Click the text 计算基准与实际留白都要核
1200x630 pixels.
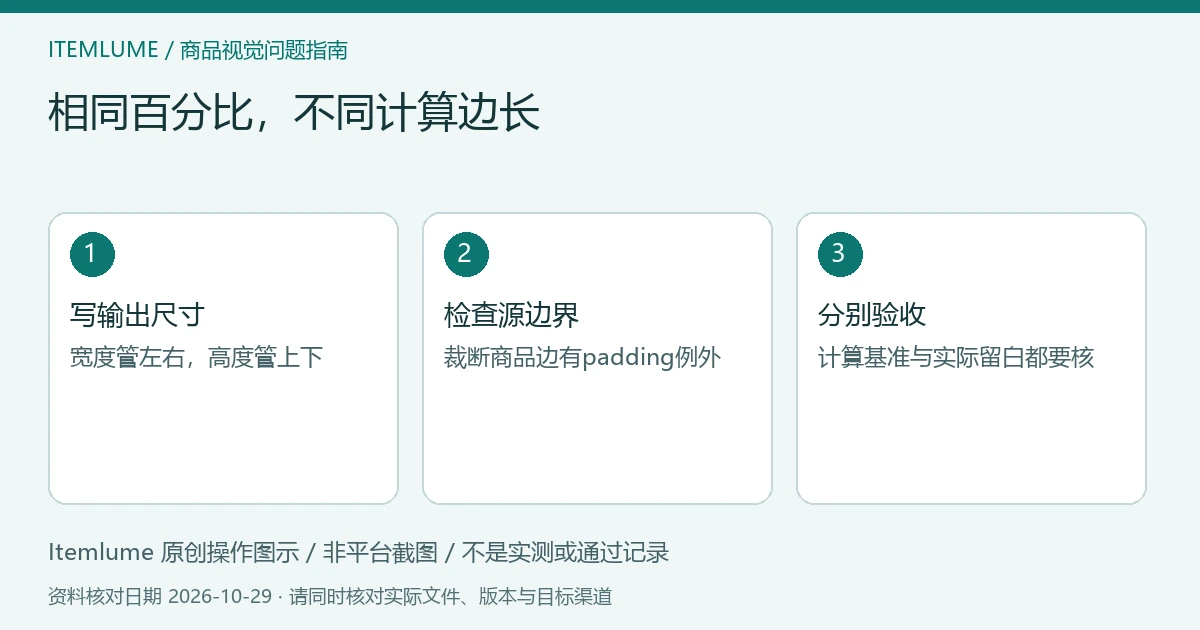click(x=956, y=357)
